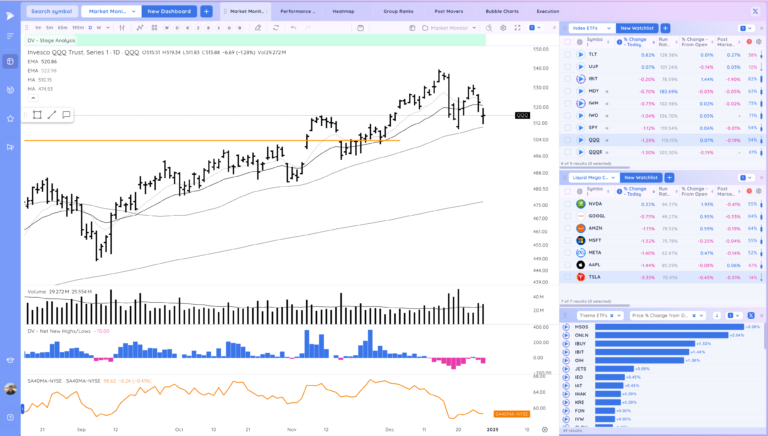Click New Watchlist button beside Index ETFs

[636, 28]
